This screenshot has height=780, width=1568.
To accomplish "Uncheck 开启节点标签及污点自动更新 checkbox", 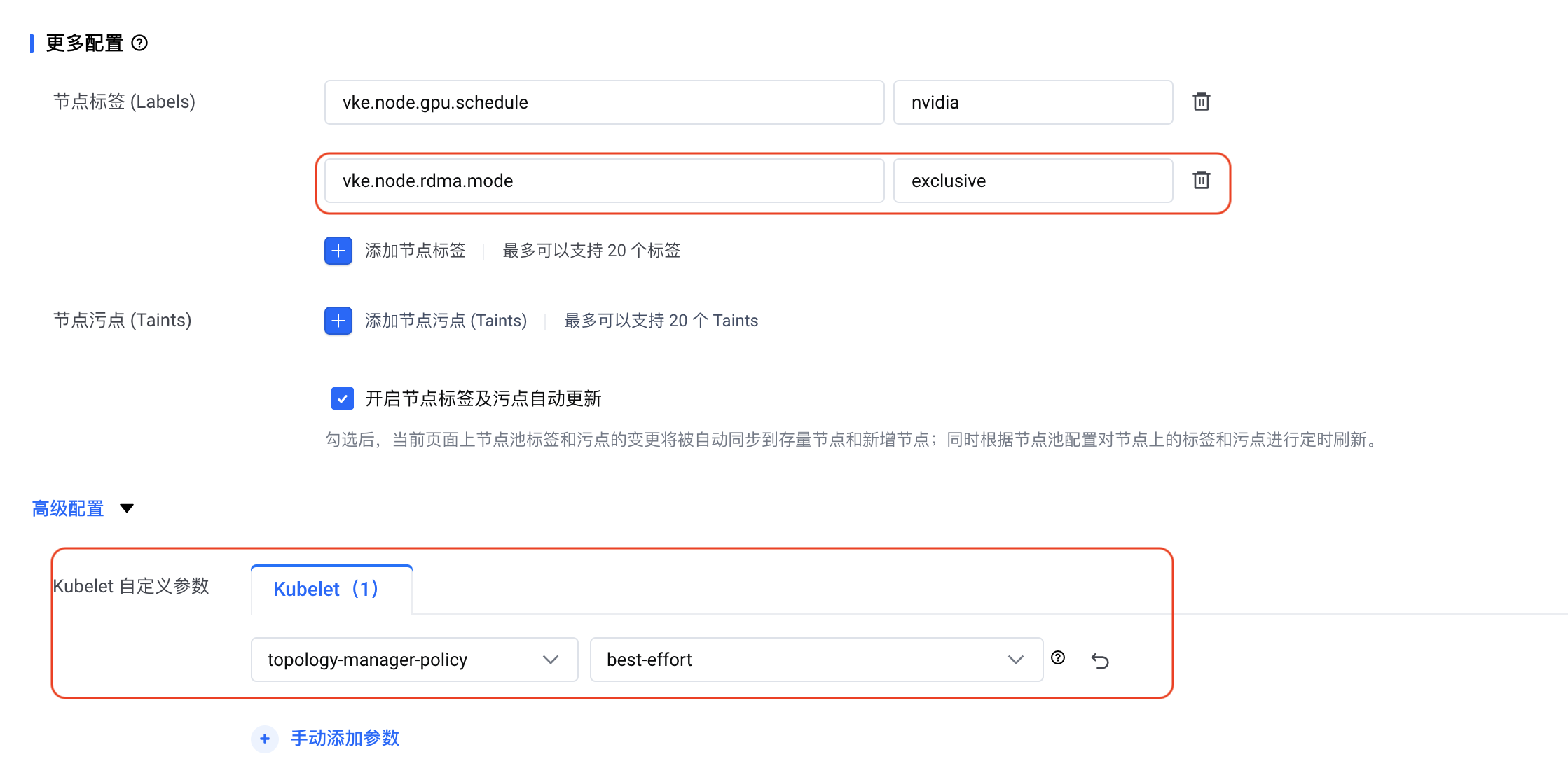I will (x=342, y=399).
